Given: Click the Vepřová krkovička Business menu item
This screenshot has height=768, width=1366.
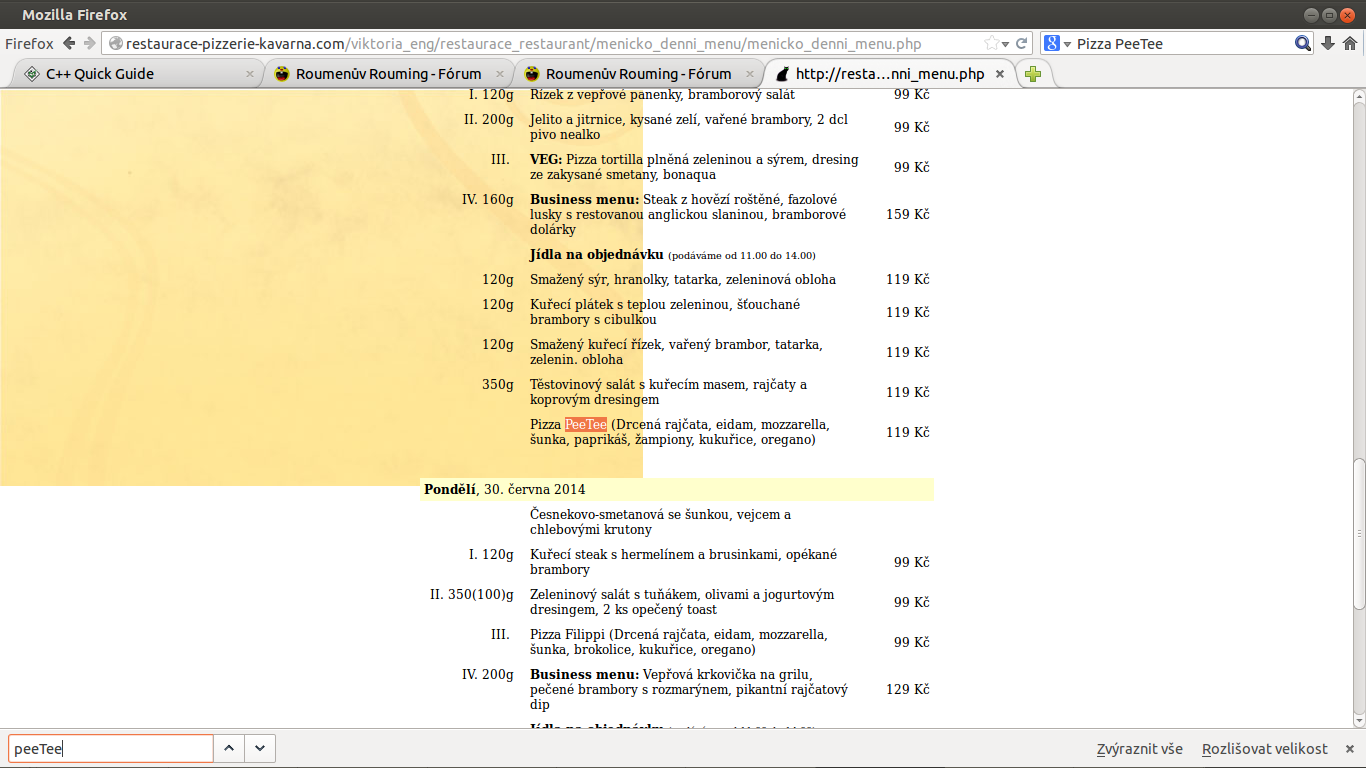Looking at the screenshot, I should [689, 690].
